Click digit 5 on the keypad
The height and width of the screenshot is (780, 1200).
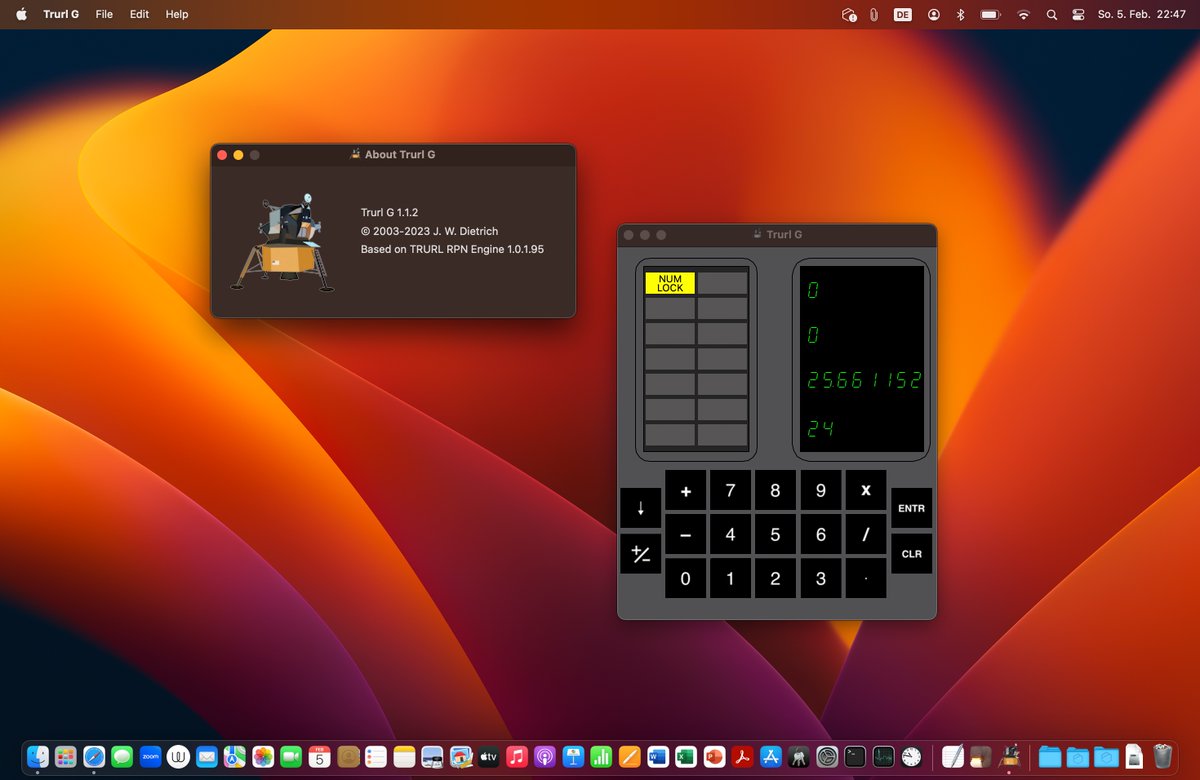[775, 535]
